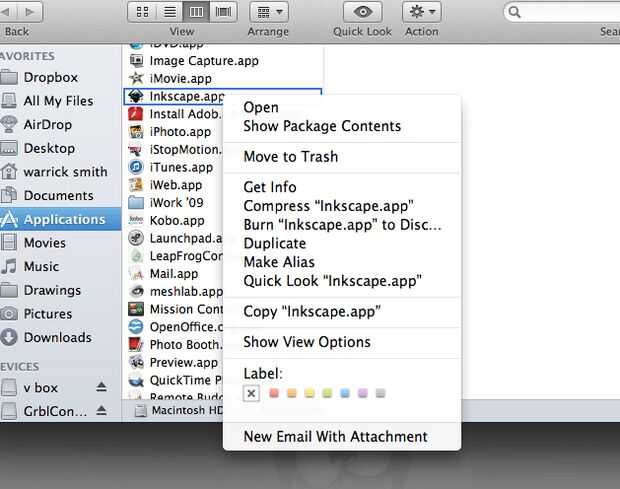The height and width of the screenshot is (489, 620).
Task: Open Downloads from the sidebar
Action: 60,338
